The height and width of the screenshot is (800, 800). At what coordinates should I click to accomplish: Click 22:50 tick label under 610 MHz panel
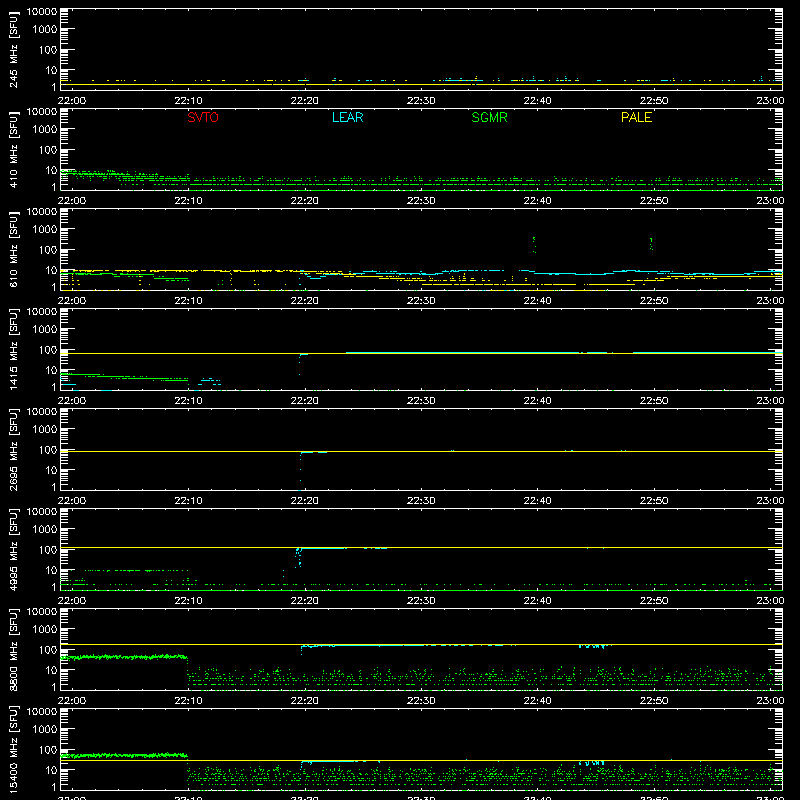[654, 301]
